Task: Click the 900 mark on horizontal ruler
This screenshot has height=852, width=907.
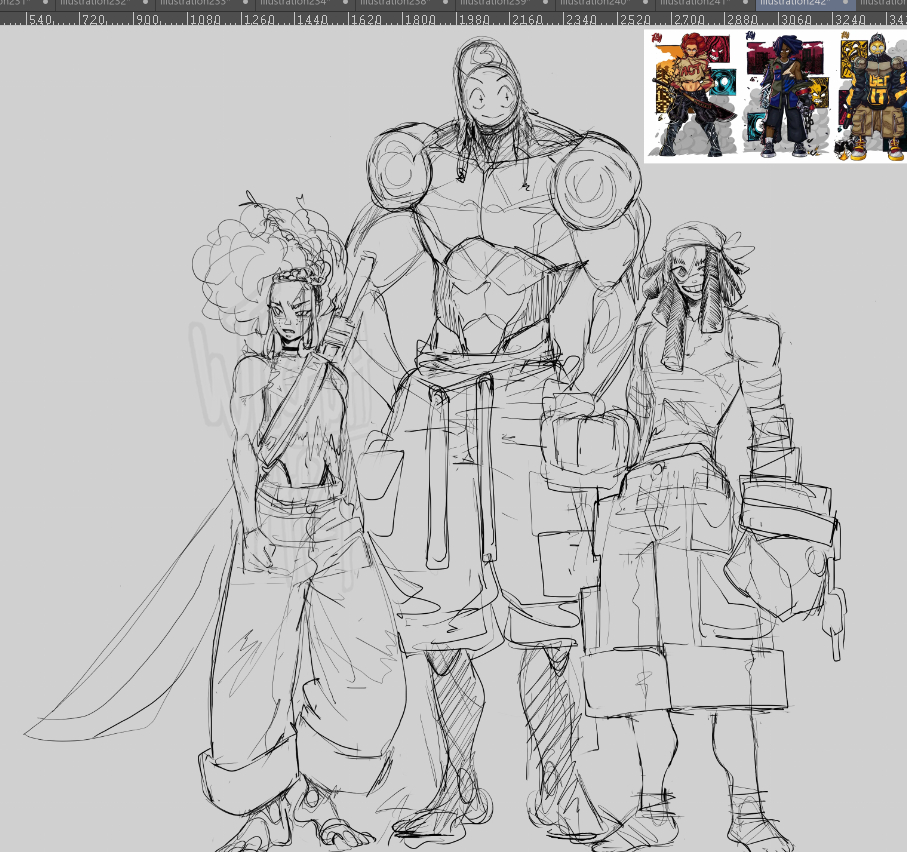Action: coord(146,19)
